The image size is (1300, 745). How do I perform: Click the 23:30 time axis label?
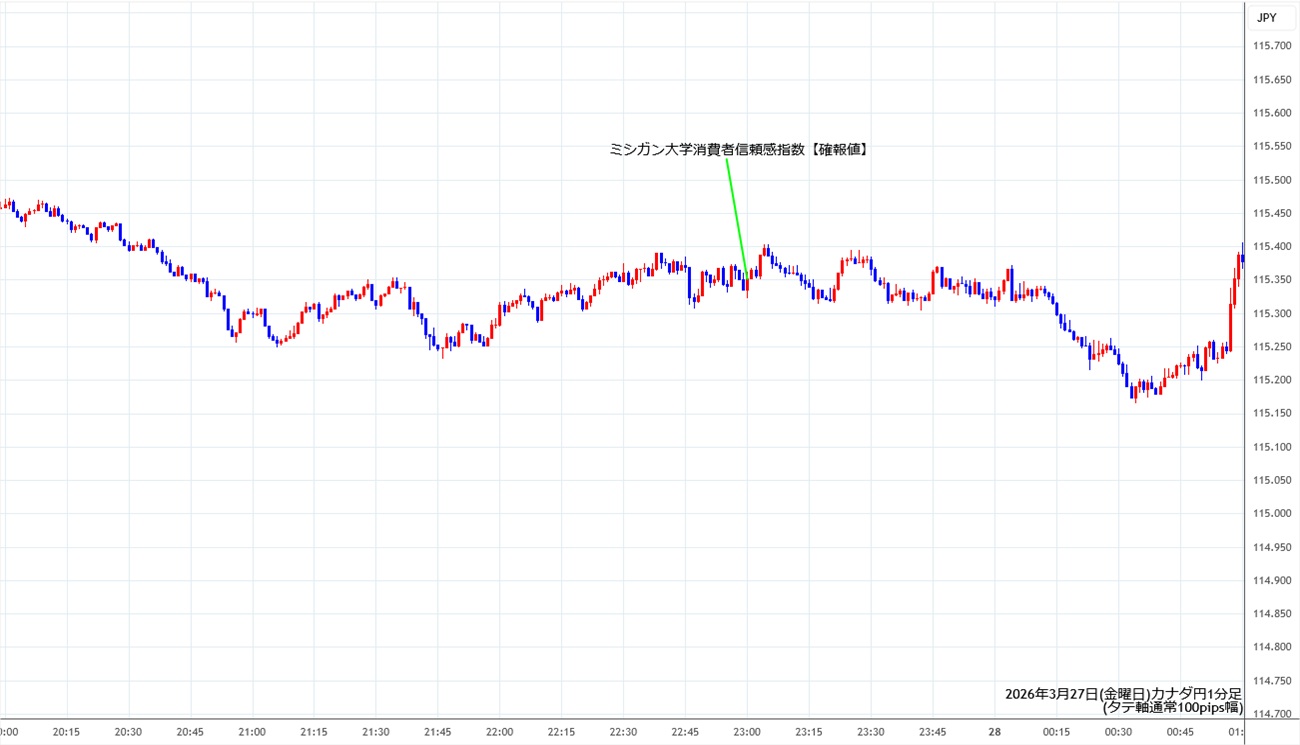(x=871, y=732)
